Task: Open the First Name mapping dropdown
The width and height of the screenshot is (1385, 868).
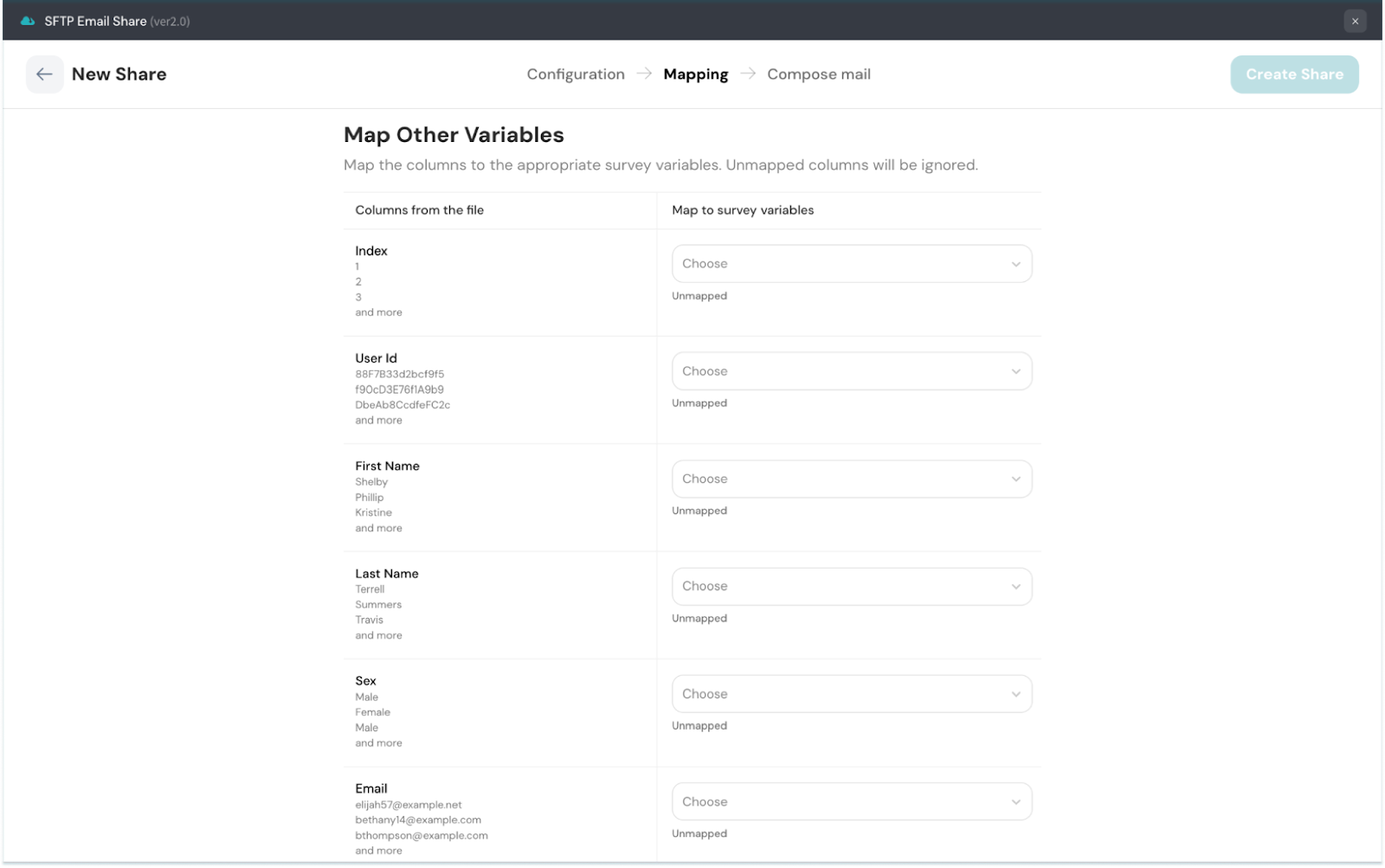Action: pyautogui.click(x=851, y=479)
